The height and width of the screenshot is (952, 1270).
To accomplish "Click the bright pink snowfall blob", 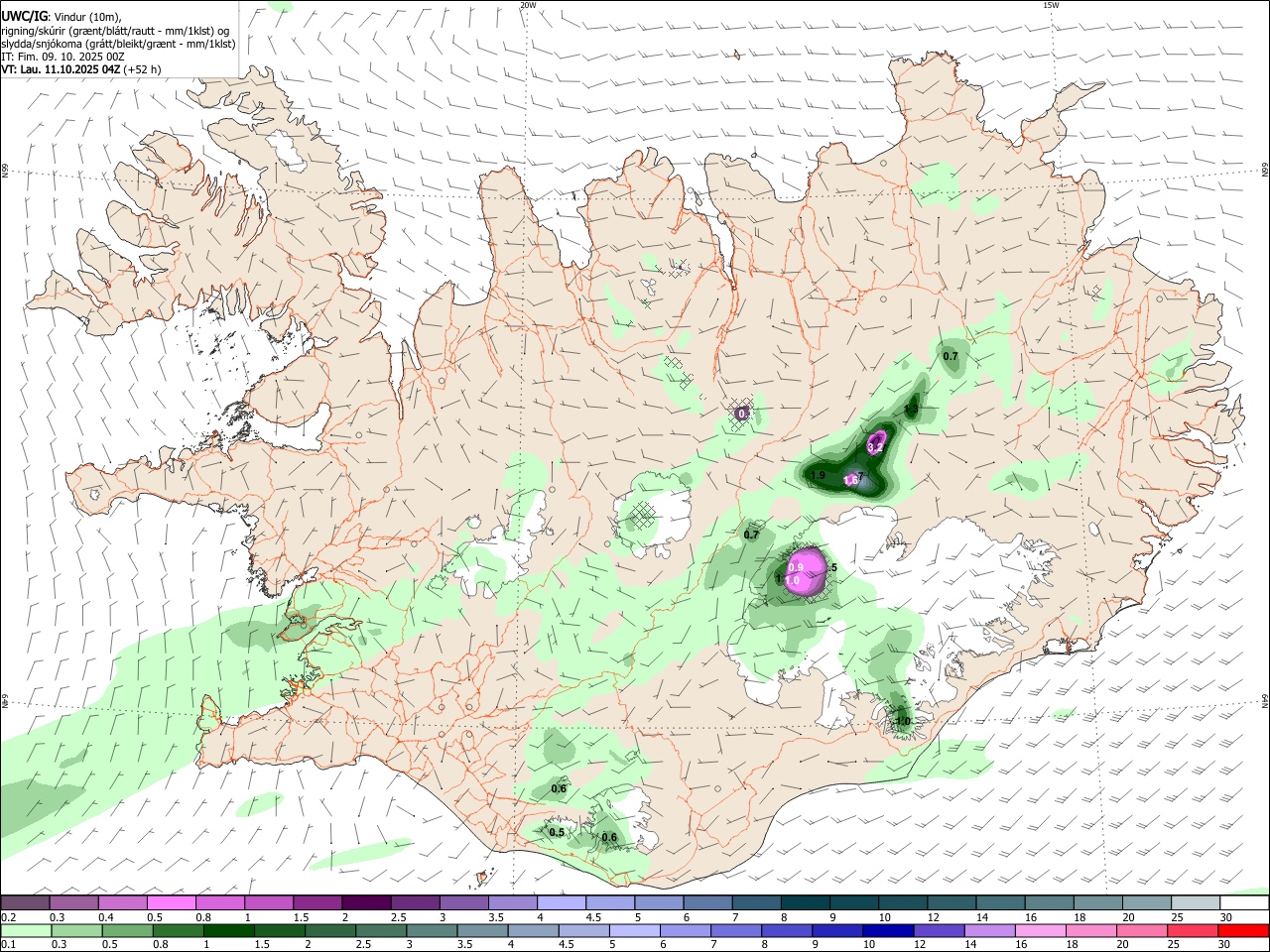I will tap(807, 572).
